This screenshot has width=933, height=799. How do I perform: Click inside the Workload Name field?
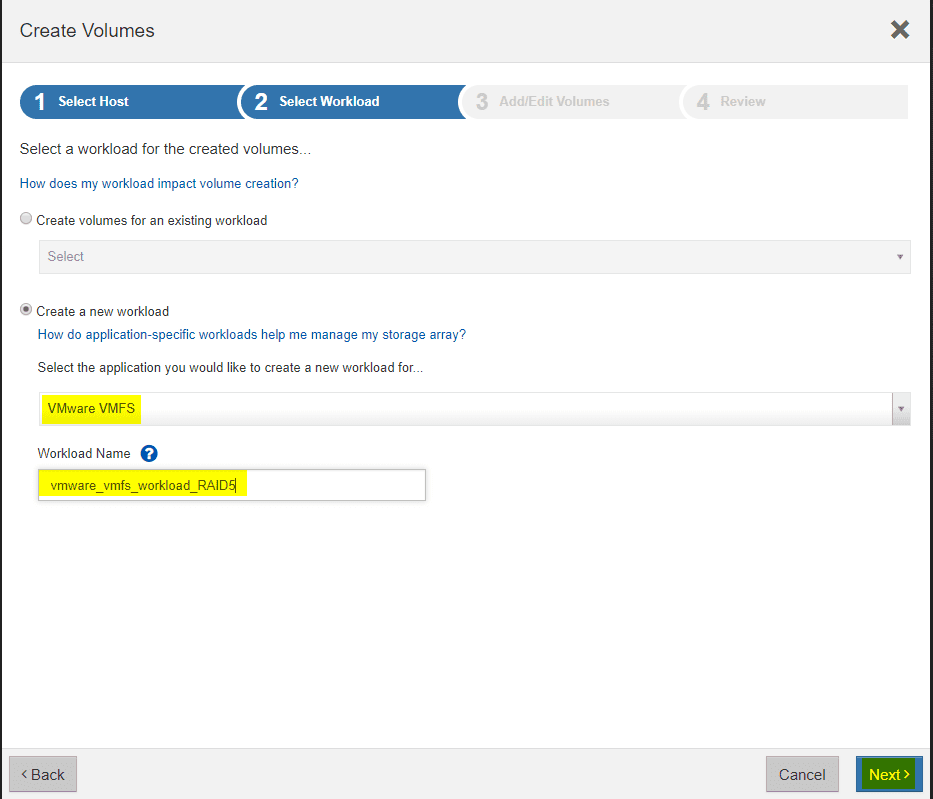tap(231, 485)
